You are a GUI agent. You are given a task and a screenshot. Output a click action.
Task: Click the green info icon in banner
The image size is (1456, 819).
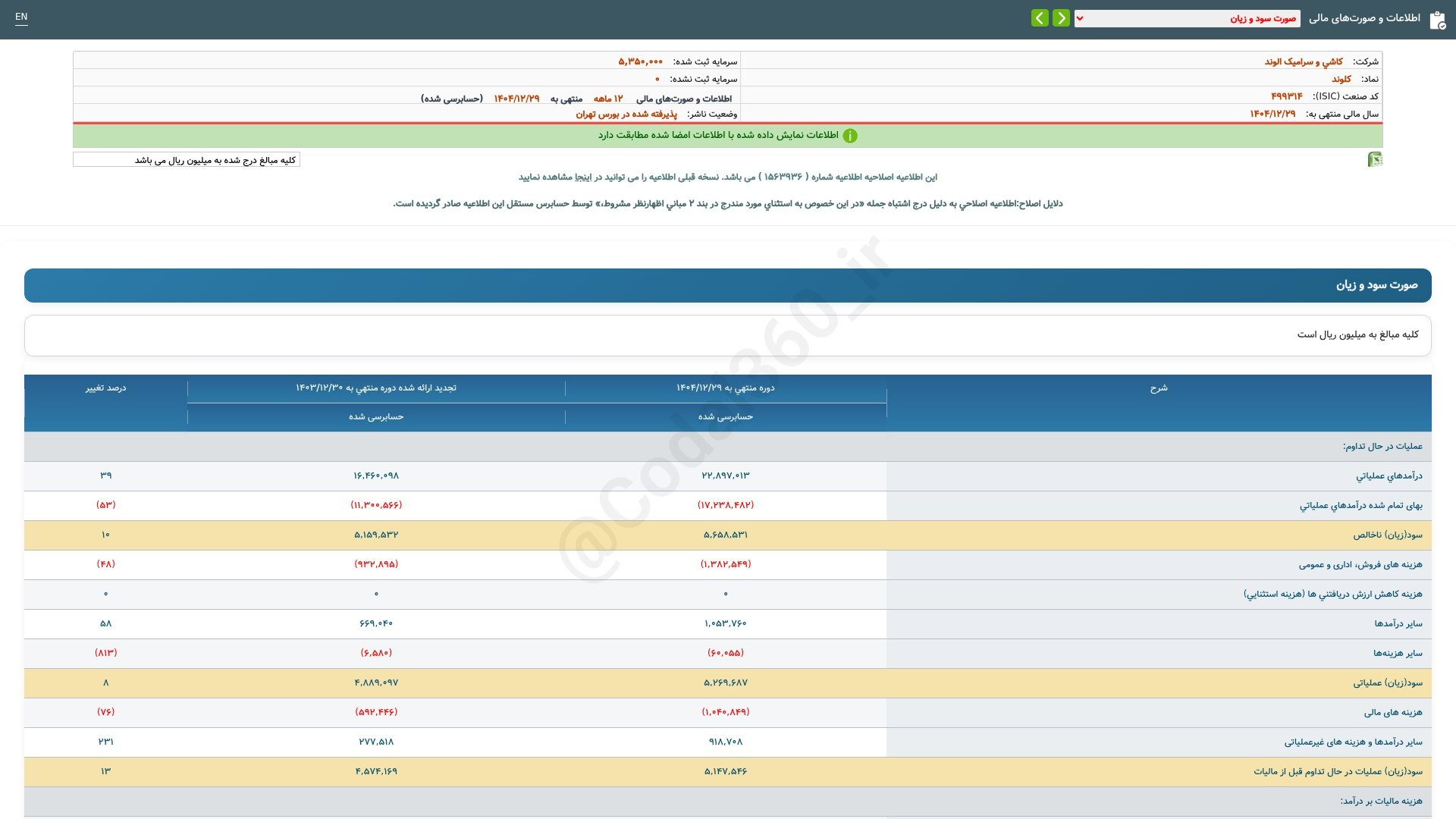pyautogui.click(x=850, y=136)
